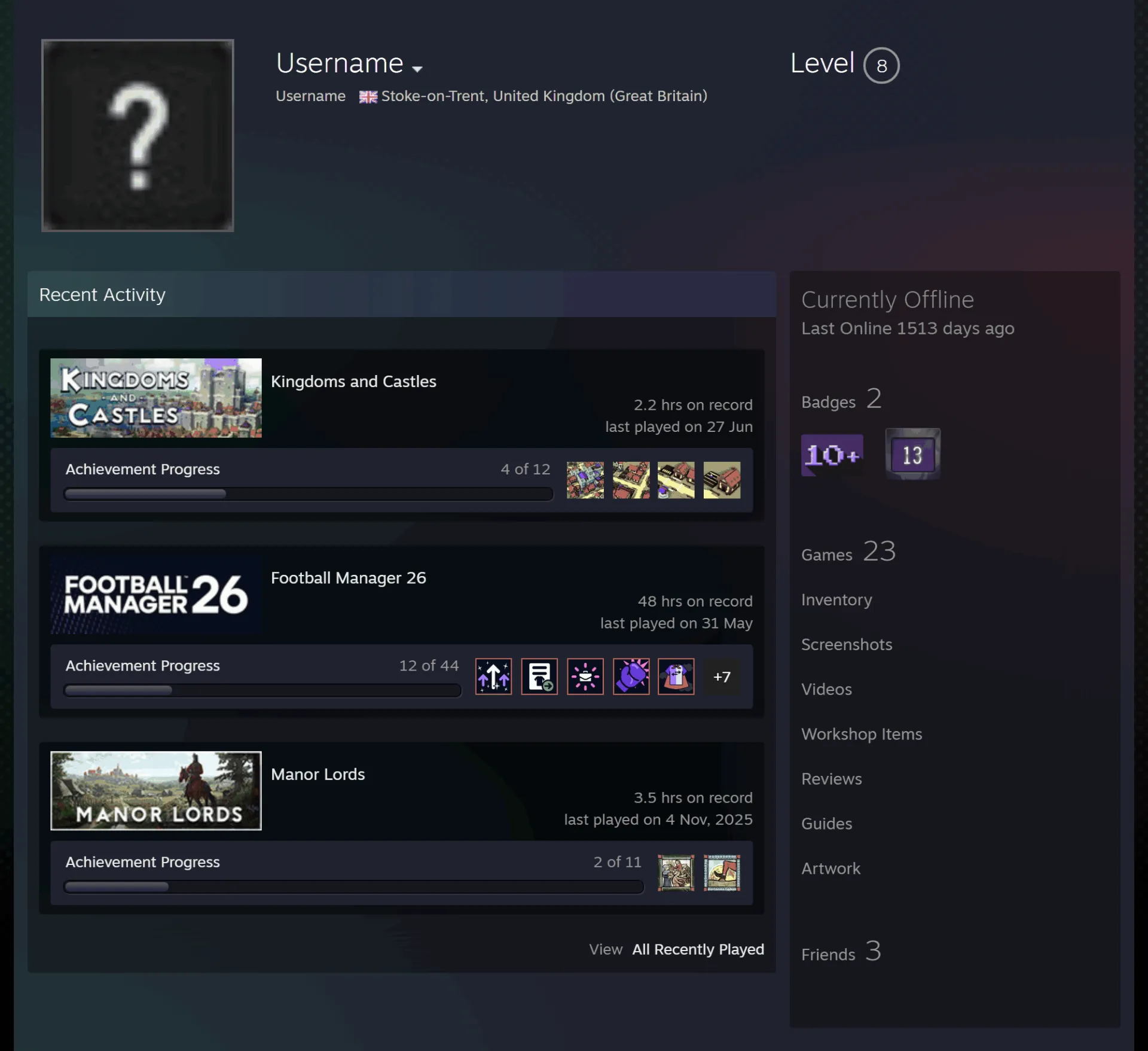The image size is (1148, 1051).
Task: Open the third Kingdoms and Castles achievement icon
Action: tap(676, 480)
